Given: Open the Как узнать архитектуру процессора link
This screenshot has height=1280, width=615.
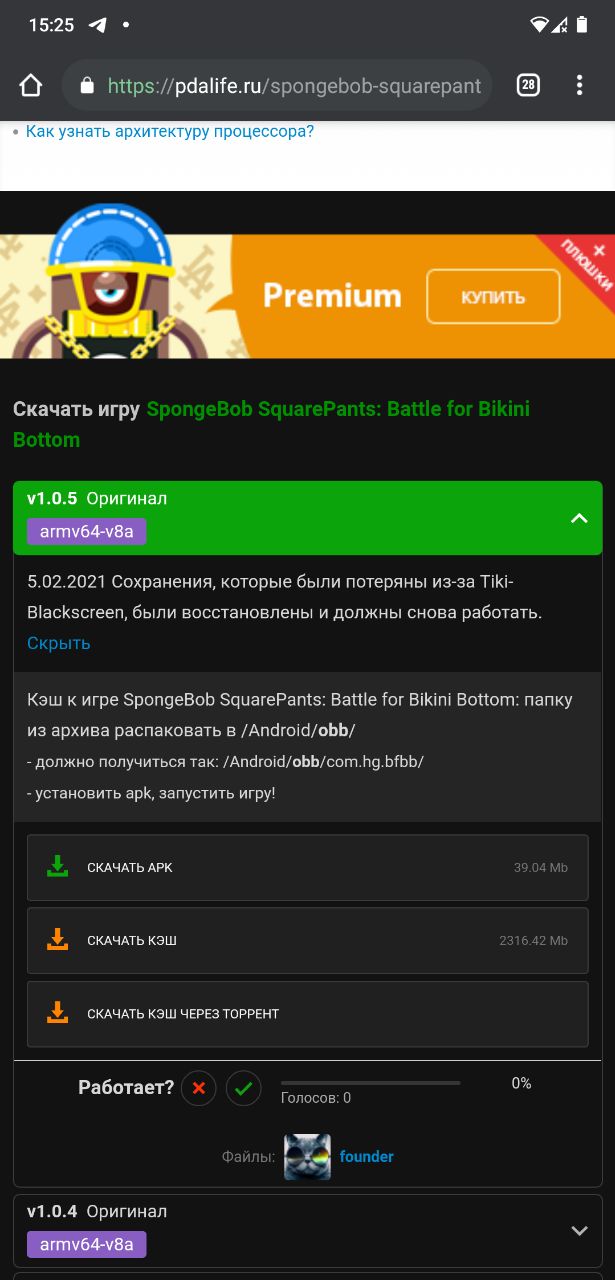Looking at the screenshot, I should (x=170, y=131).
